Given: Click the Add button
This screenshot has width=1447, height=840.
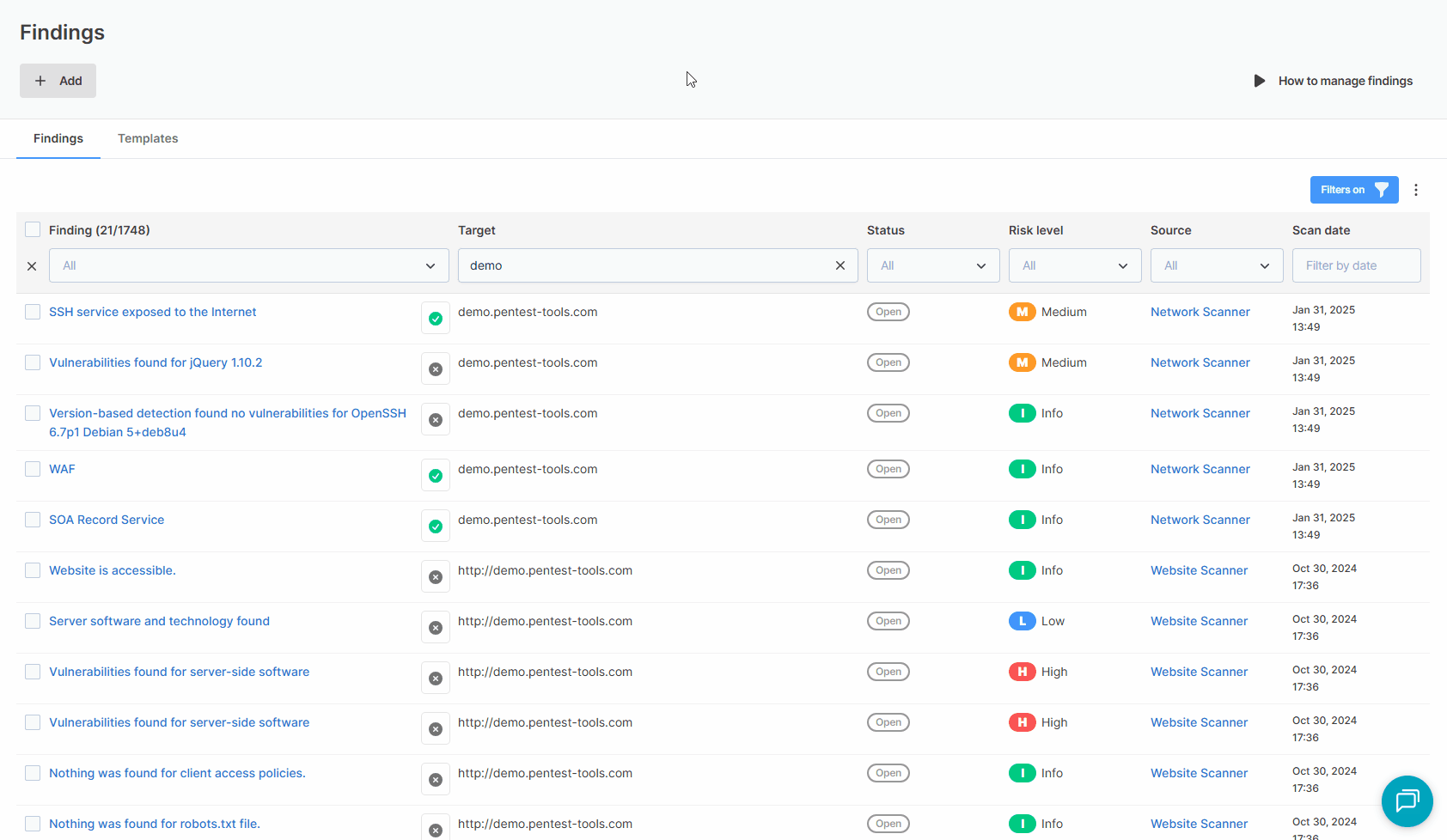Looking at the screenshot, I should click(58, 81).
